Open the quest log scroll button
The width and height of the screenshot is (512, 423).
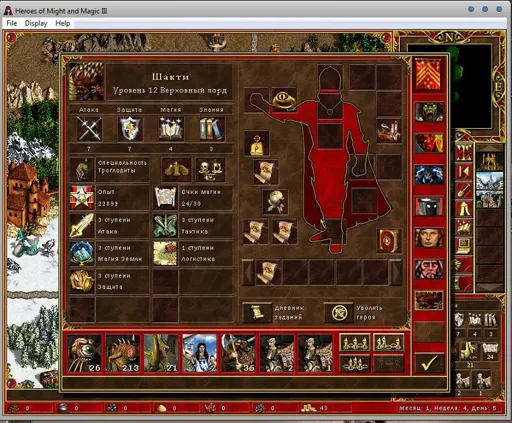point(257,312)
